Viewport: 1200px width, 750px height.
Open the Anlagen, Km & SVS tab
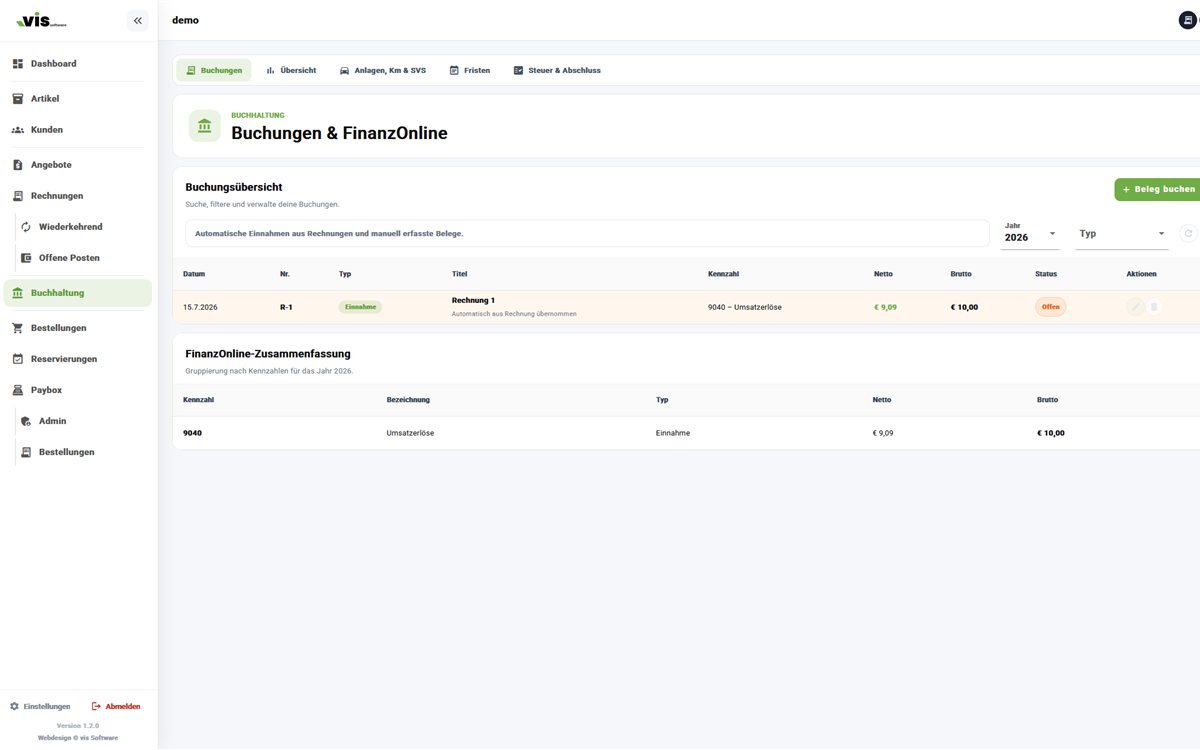(x=383, y=70)
